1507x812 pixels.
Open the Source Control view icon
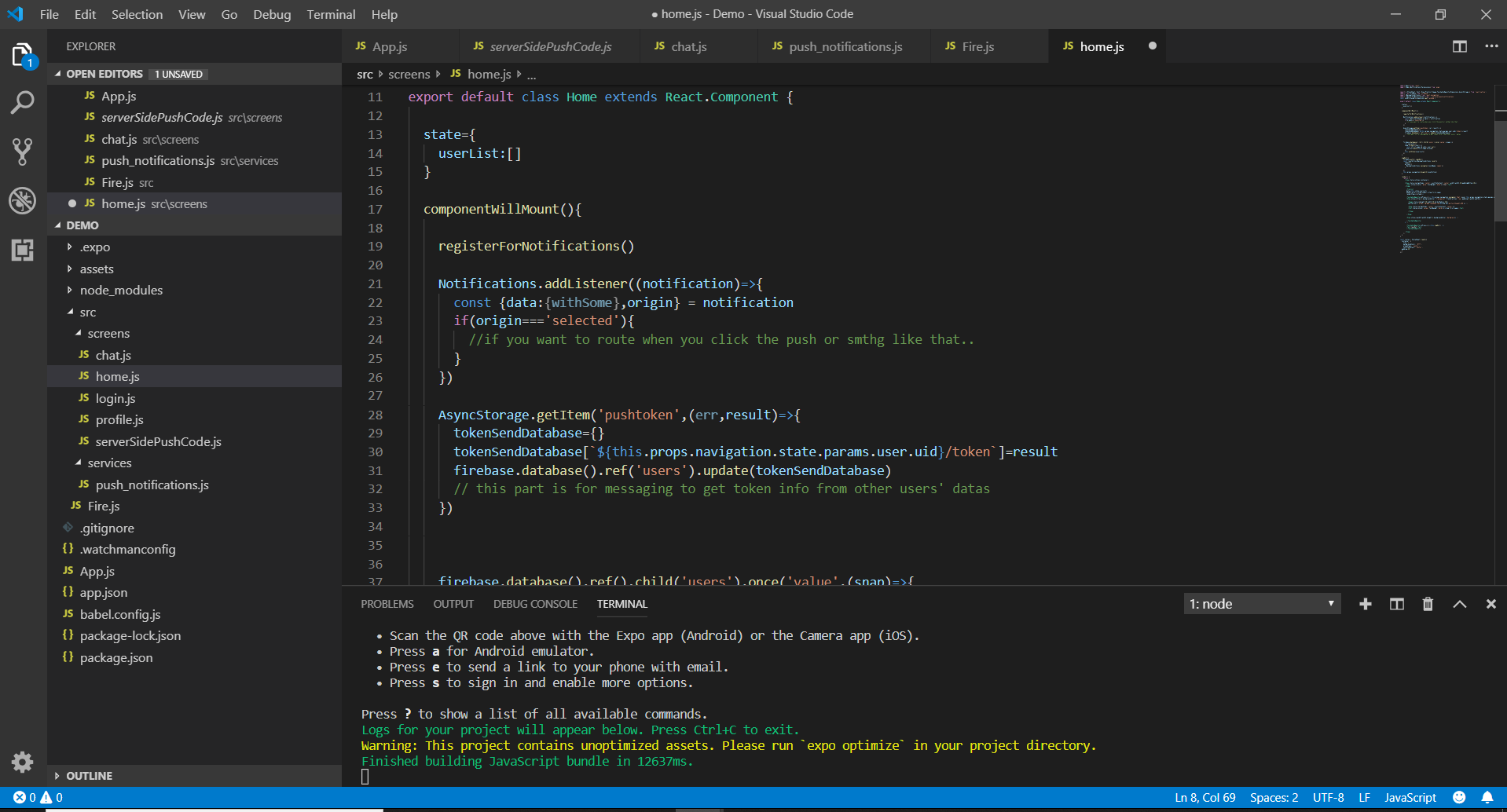pyautogui.click(x=22, y=152)
